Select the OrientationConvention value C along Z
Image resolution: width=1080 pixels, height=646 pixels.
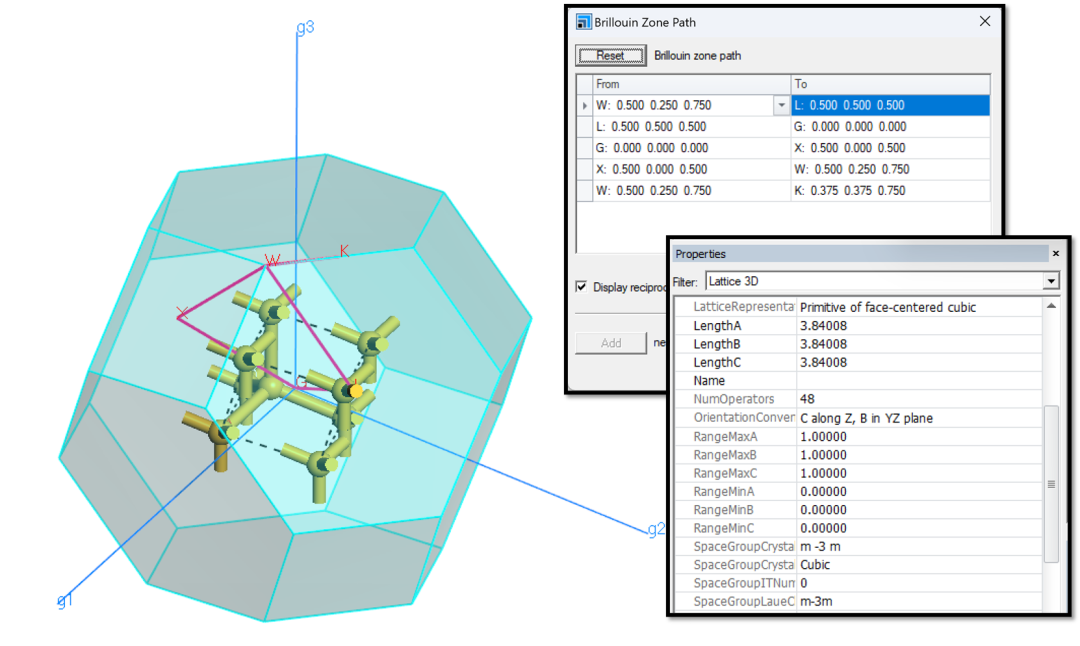920,418
